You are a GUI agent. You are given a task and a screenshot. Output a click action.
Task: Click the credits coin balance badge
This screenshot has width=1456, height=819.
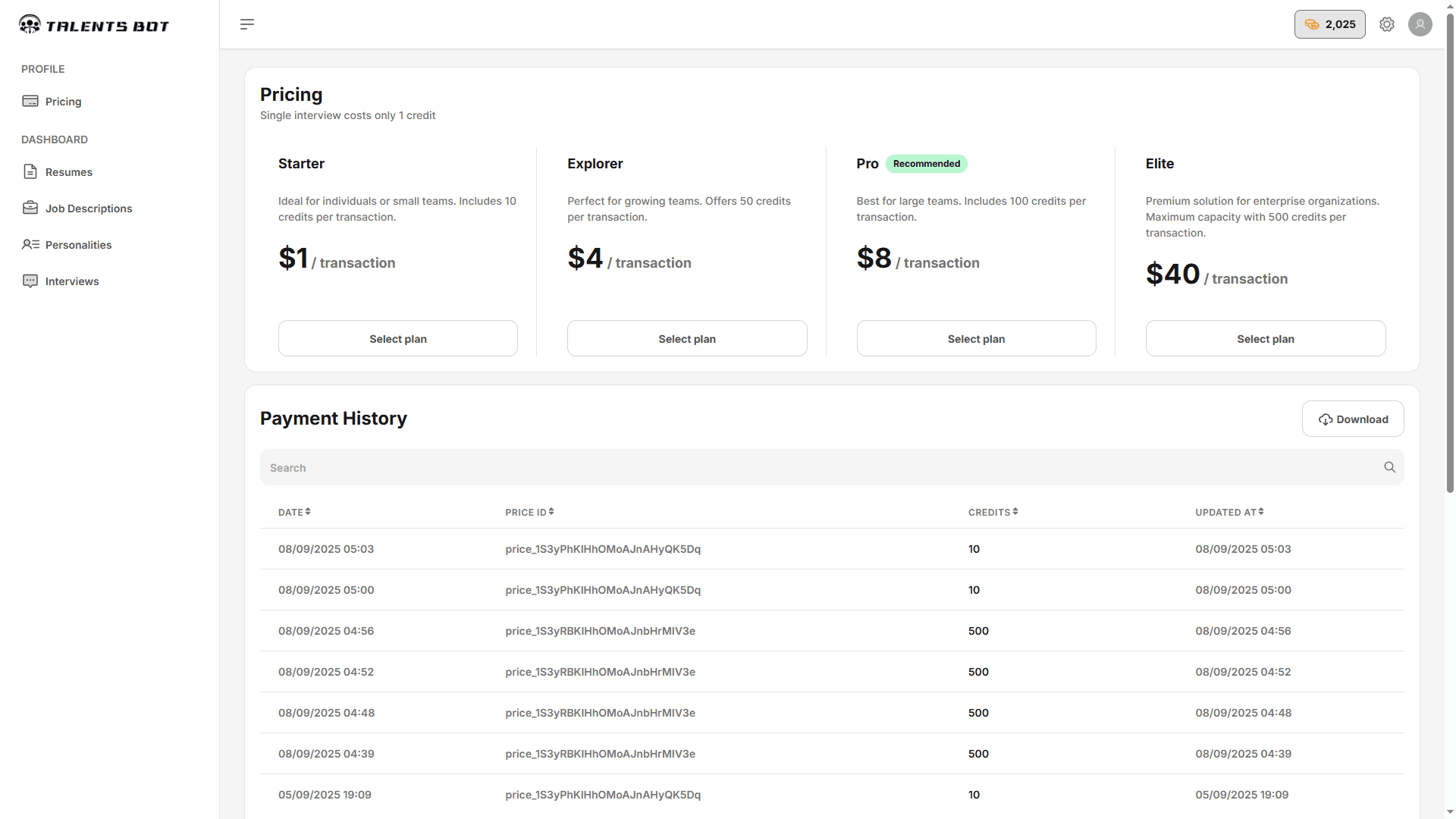tap(1329, 24)
